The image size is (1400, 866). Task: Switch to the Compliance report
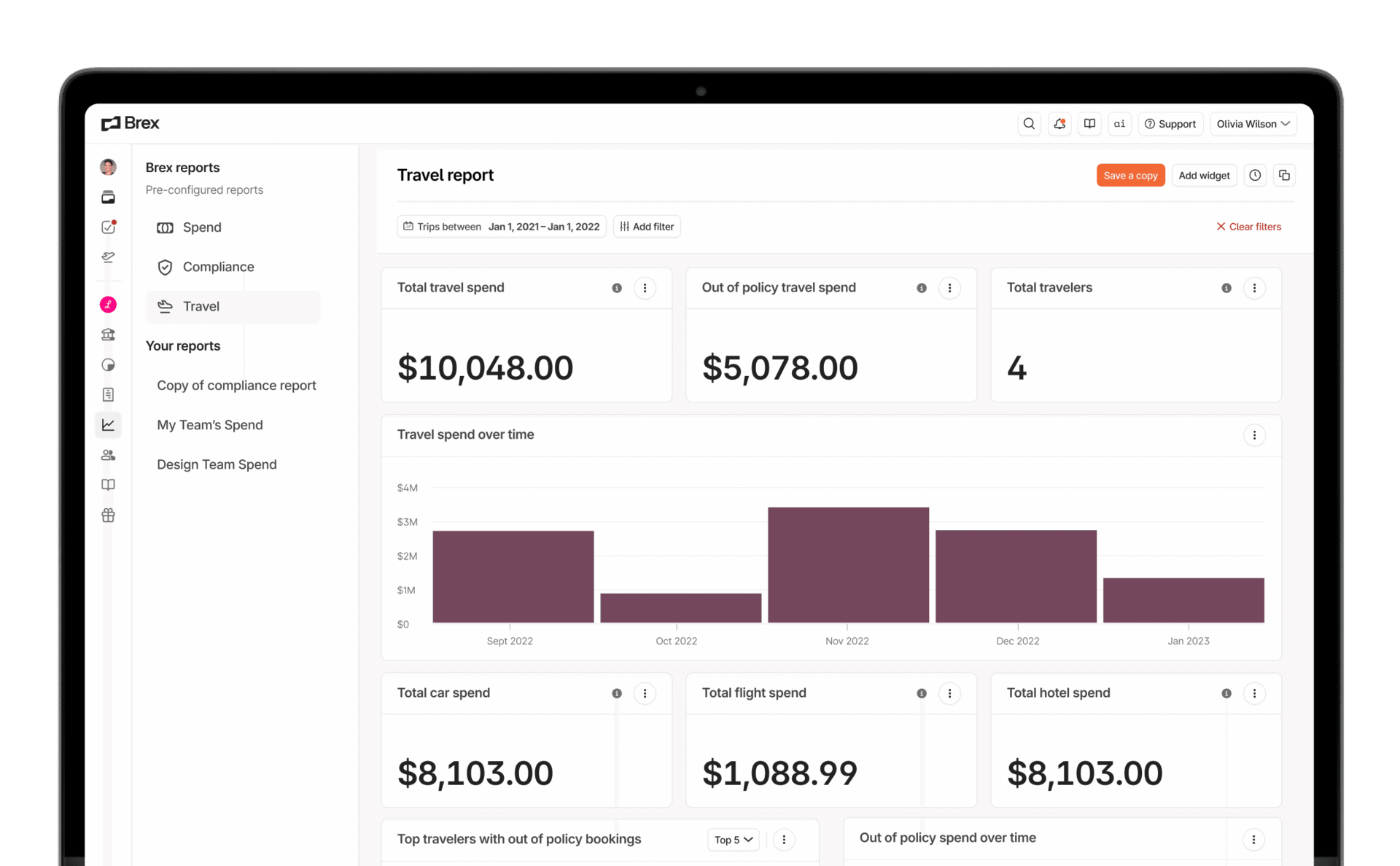coord(218,267)
